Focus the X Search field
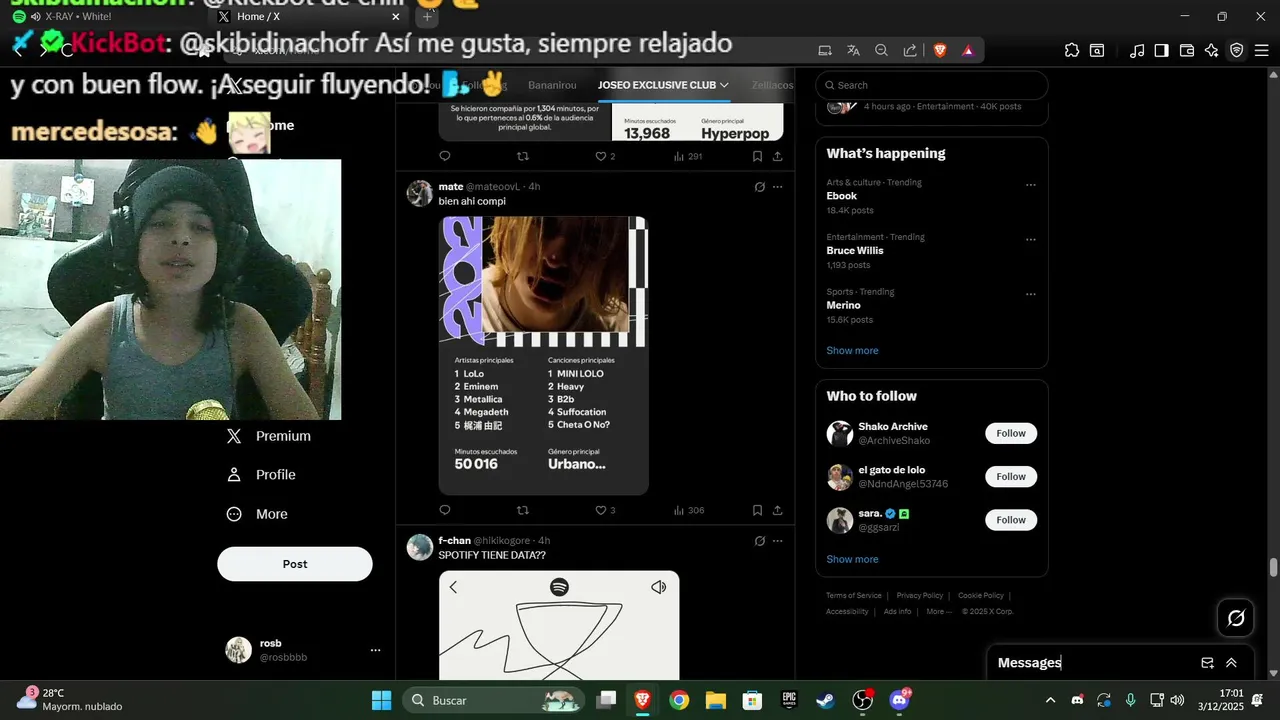 [932, 85]
